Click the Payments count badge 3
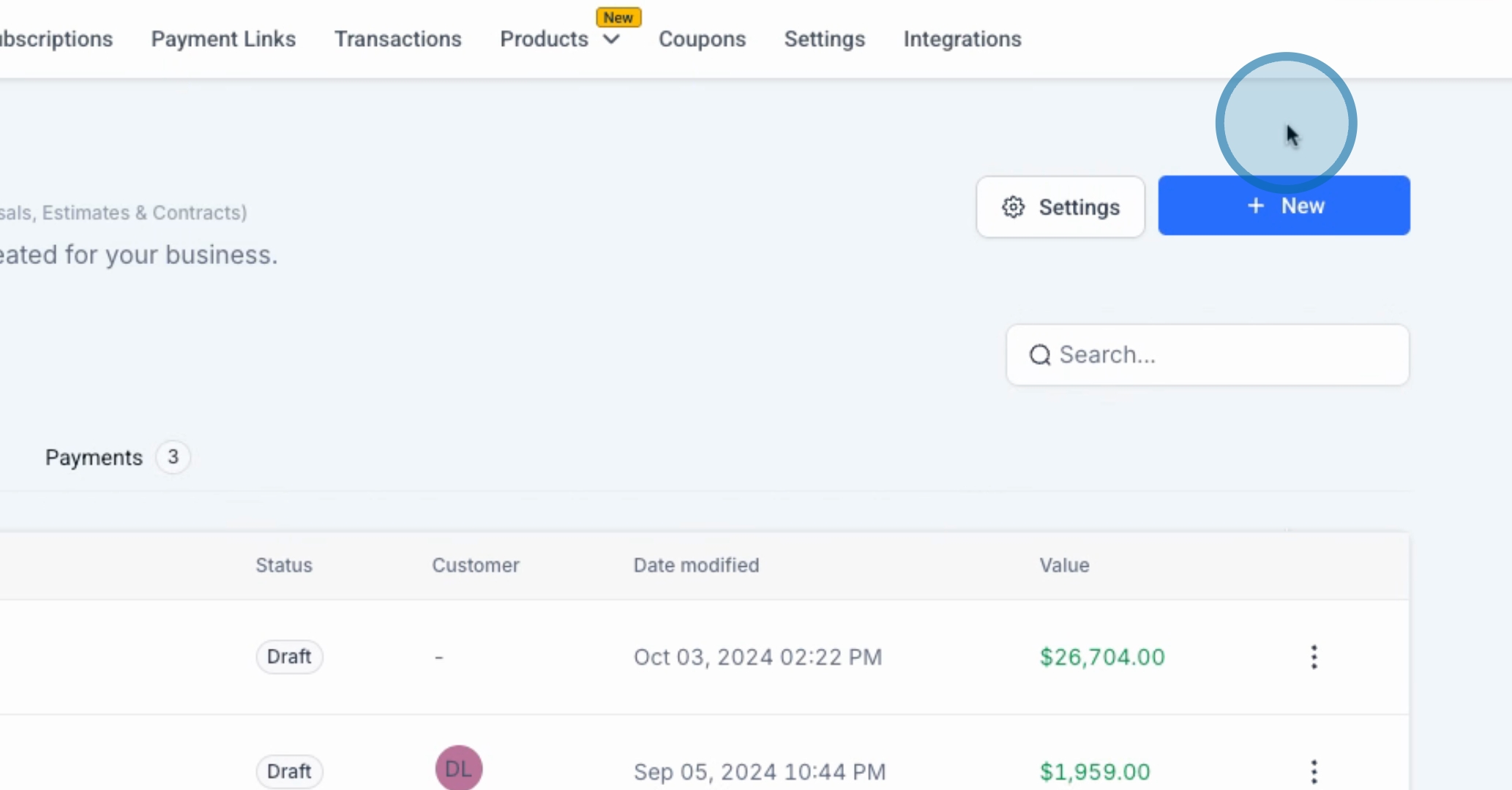1512x790 pixels. click(x=173, y=457)
